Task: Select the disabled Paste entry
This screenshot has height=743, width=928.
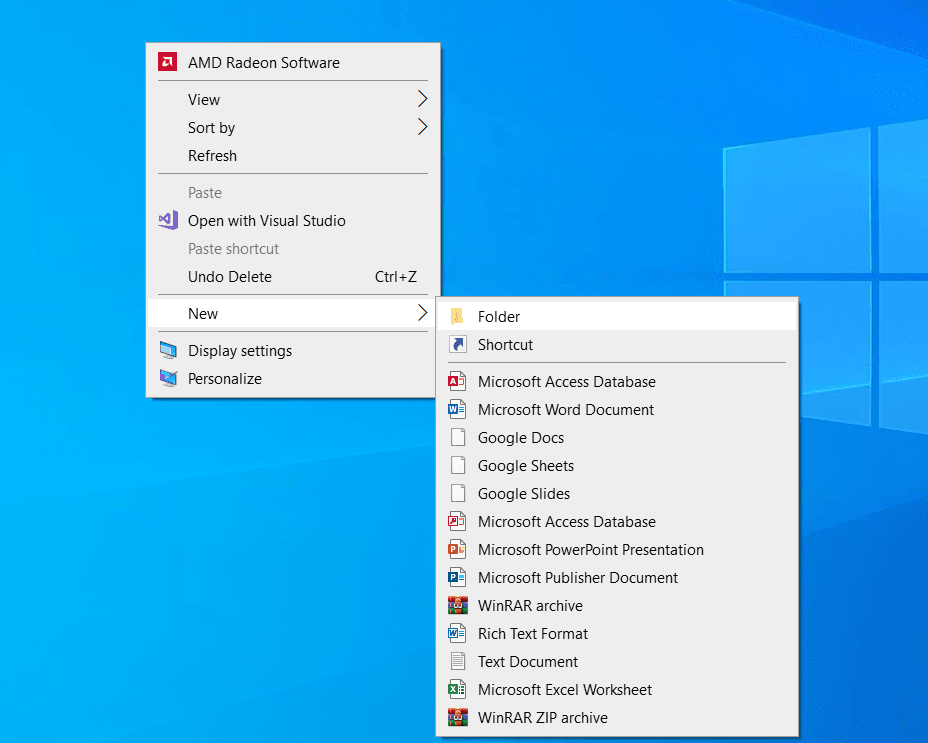Action: click(293, 192)
